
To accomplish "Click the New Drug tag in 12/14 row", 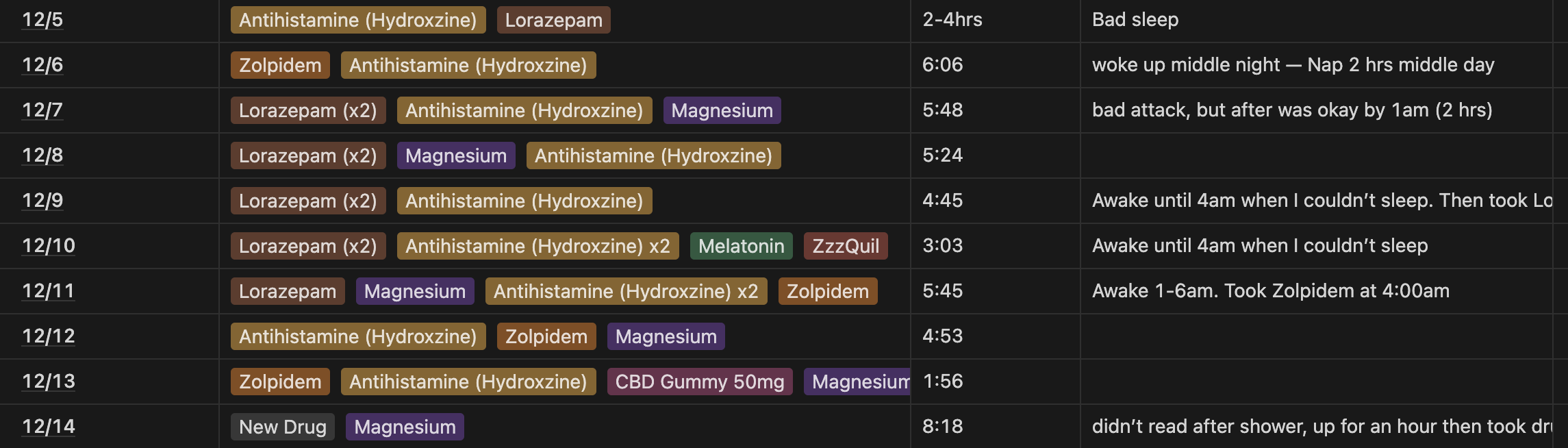I will pos(283,427).
